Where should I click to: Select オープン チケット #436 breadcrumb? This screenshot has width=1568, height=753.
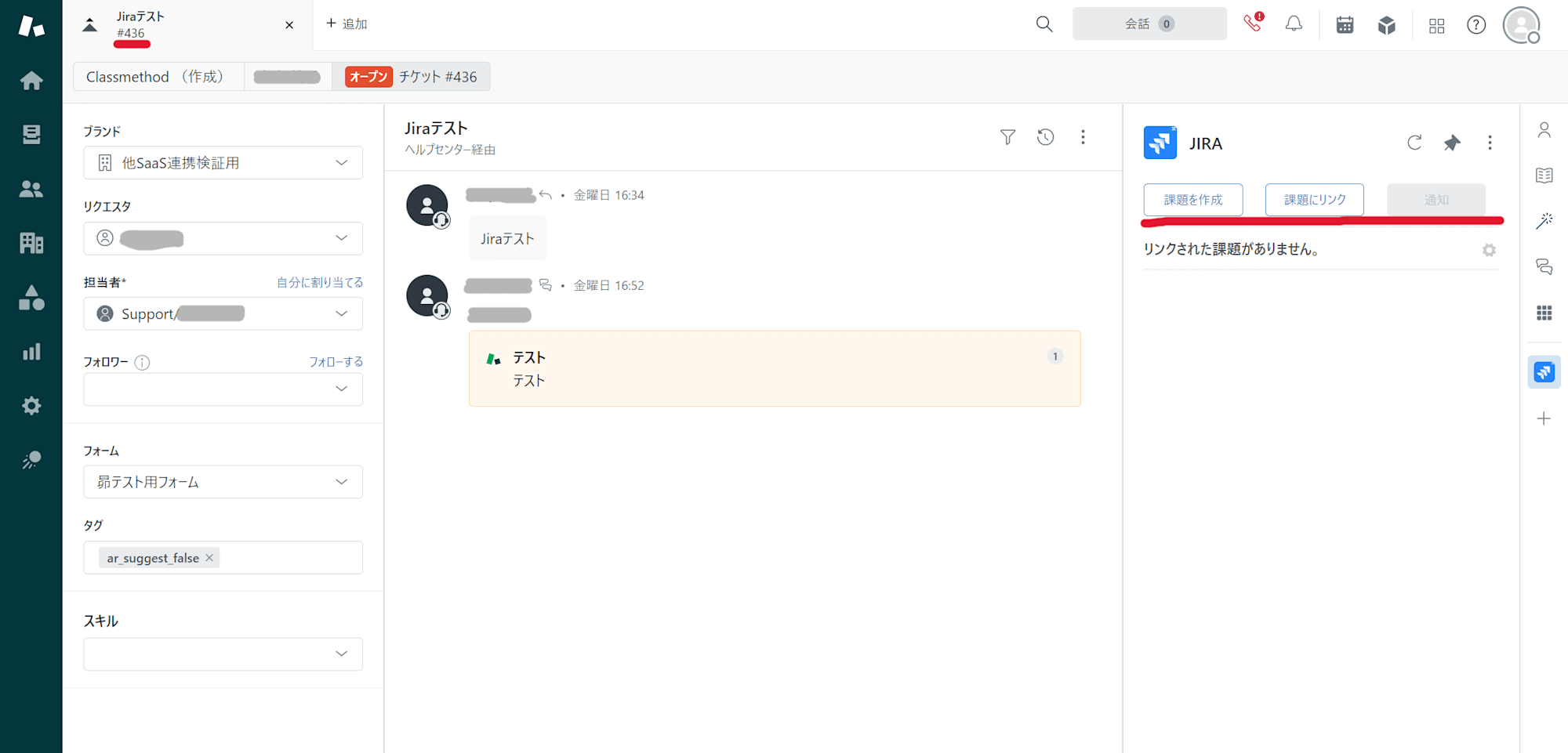411,77
